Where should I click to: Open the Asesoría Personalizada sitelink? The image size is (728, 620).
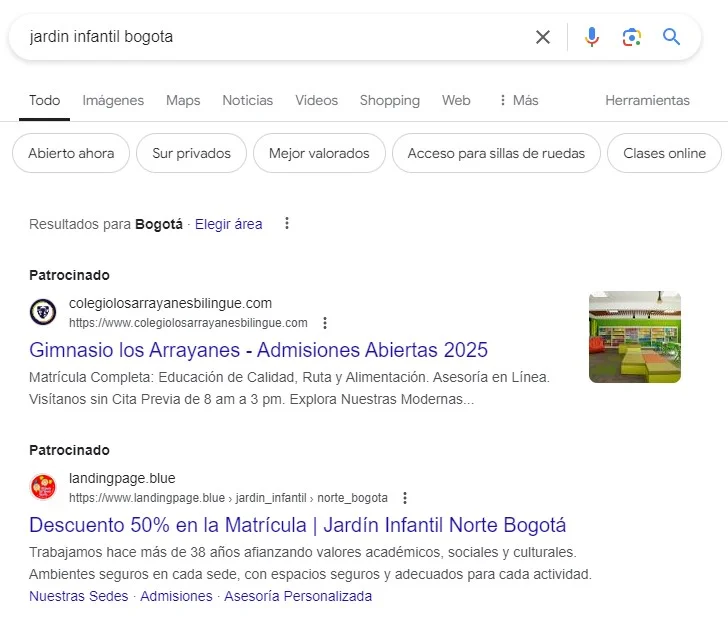pyautogui.click(x=298, y=596)
